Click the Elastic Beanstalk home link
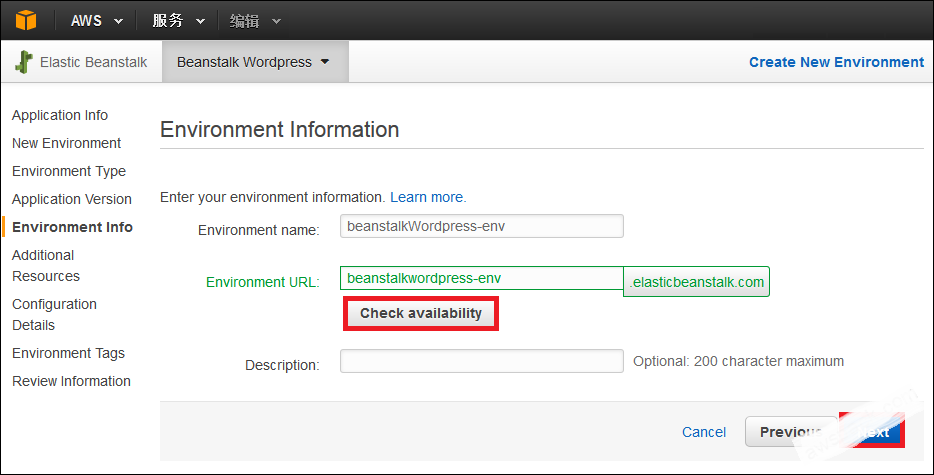 [94, 62]
